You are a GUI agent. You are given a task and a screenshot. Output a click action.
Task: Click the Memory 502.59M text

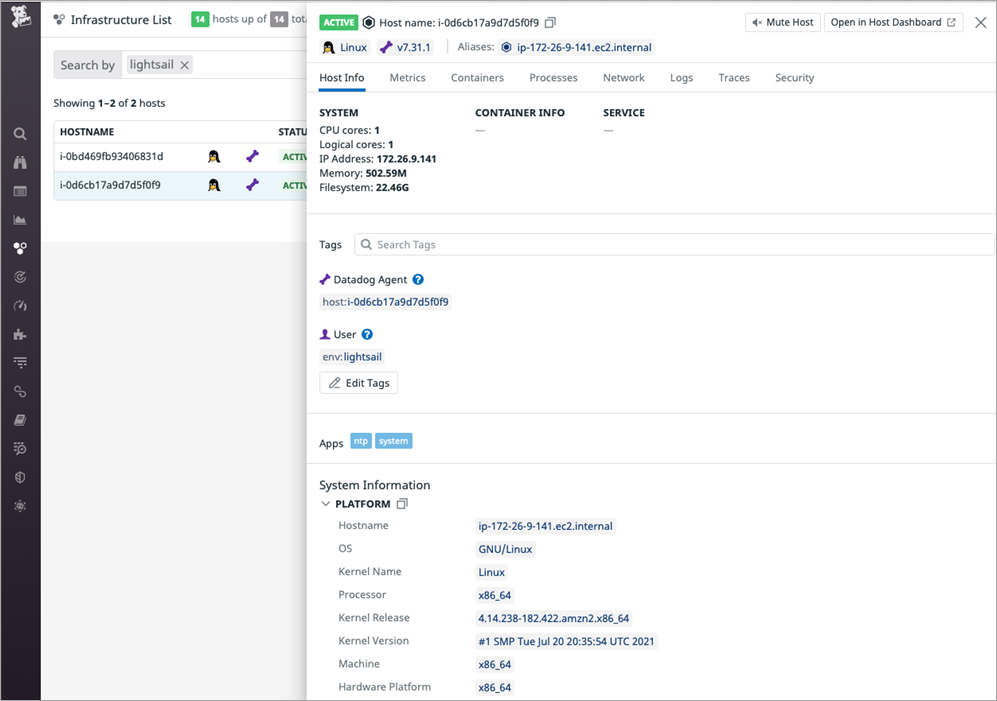coord(363,173)
